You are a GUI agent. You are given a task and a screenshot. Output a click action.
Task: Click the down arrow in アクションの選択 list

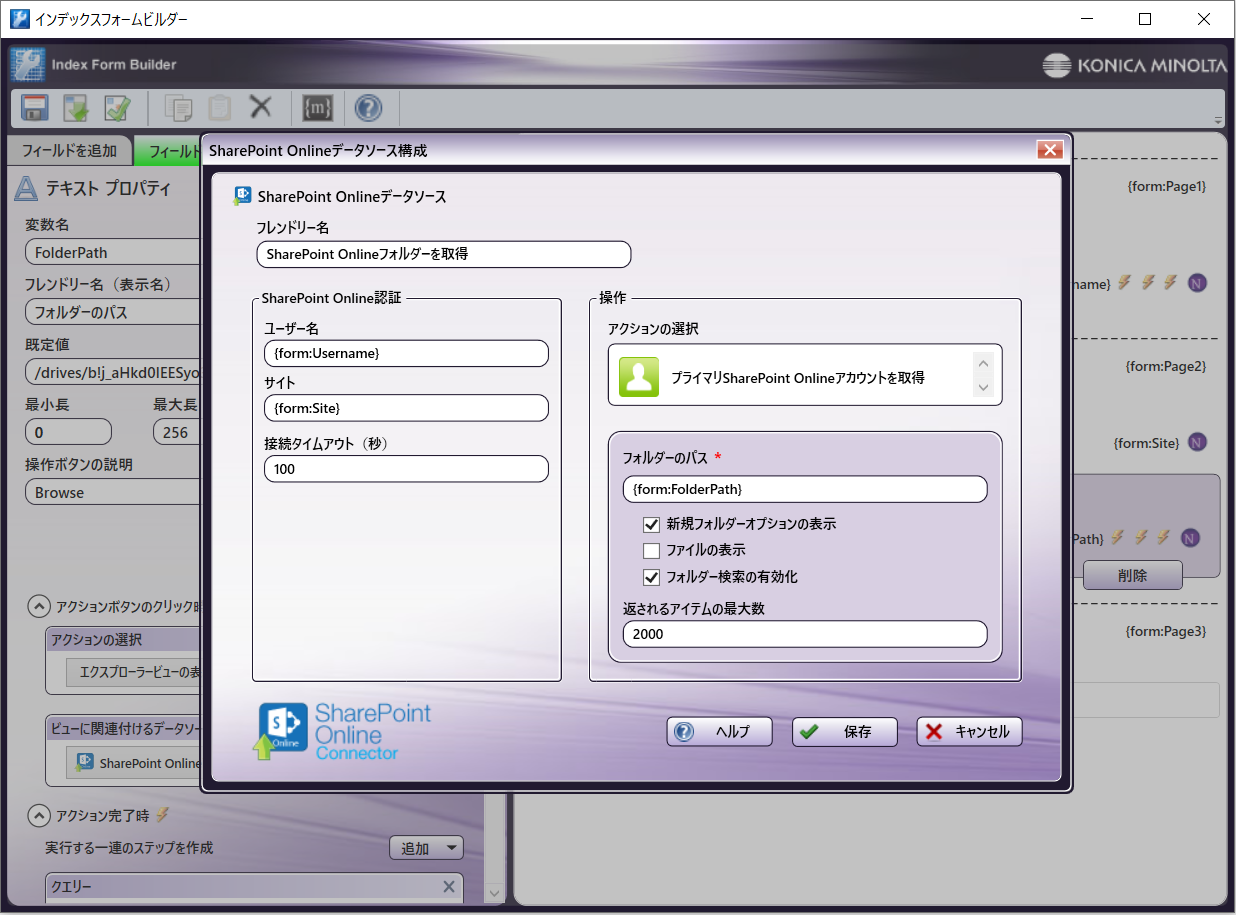tap(983, 388)
